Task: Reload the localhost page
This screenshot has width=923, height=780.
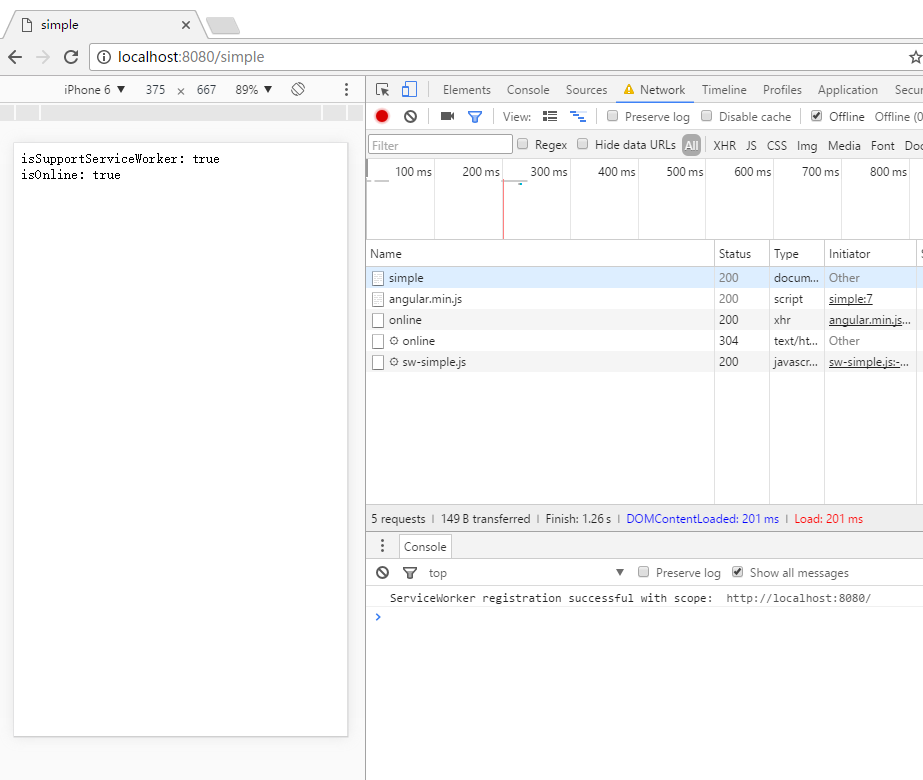Action: click(x=71, y=57)
